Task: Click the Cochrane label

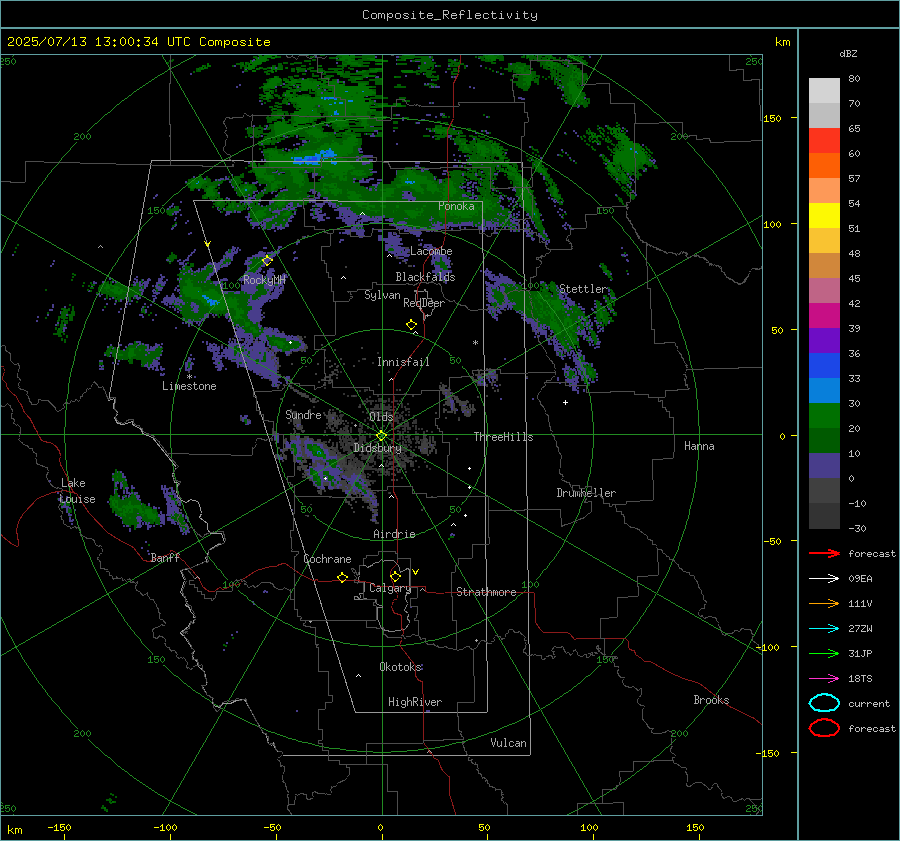Action: pyautogui.click(x=327, y=559)
